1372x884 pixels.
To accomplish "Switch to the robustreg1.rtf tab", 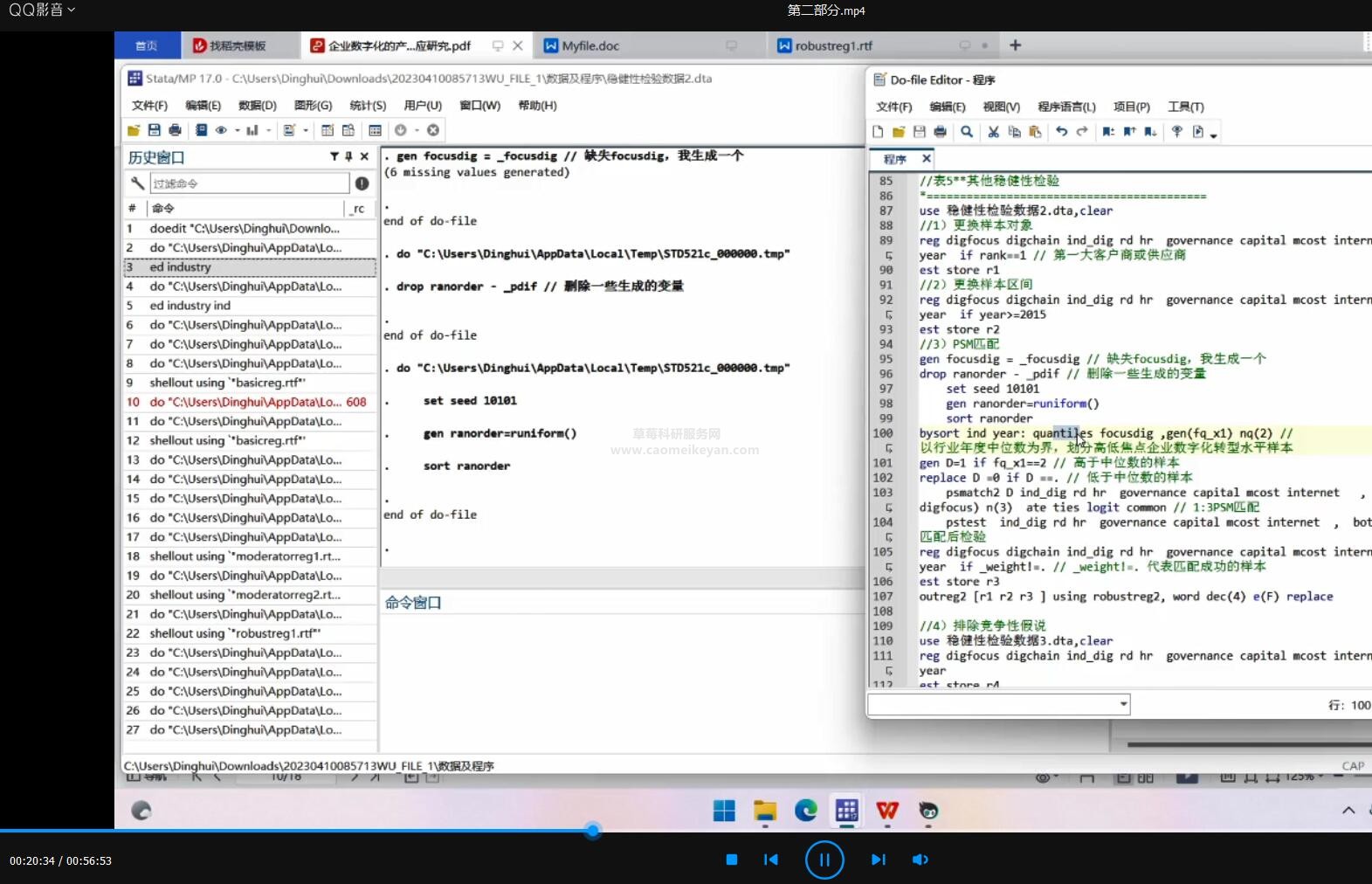I will (884, 45).
